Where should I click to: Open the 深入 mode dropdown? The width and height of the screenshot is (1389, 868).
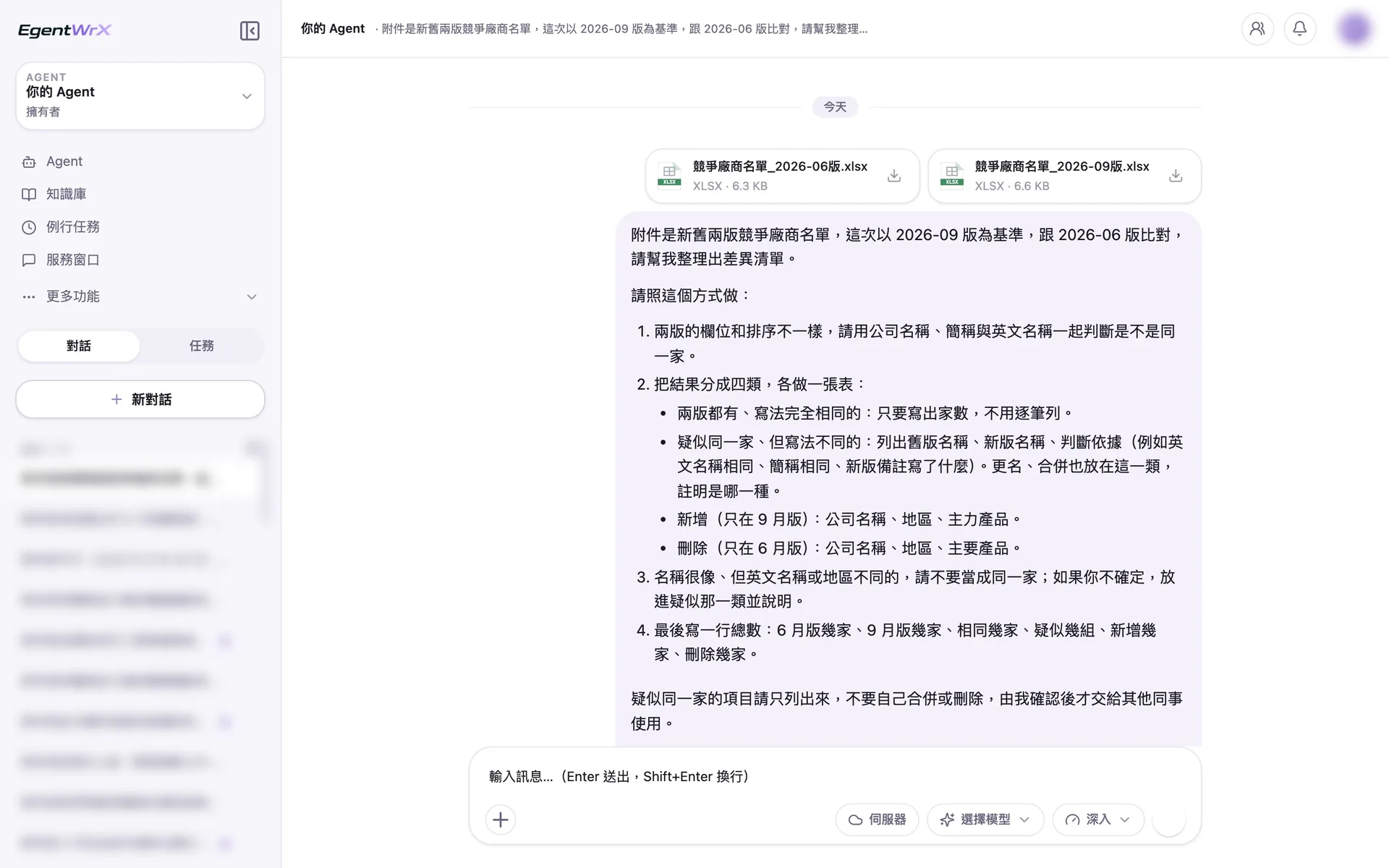1098,820
